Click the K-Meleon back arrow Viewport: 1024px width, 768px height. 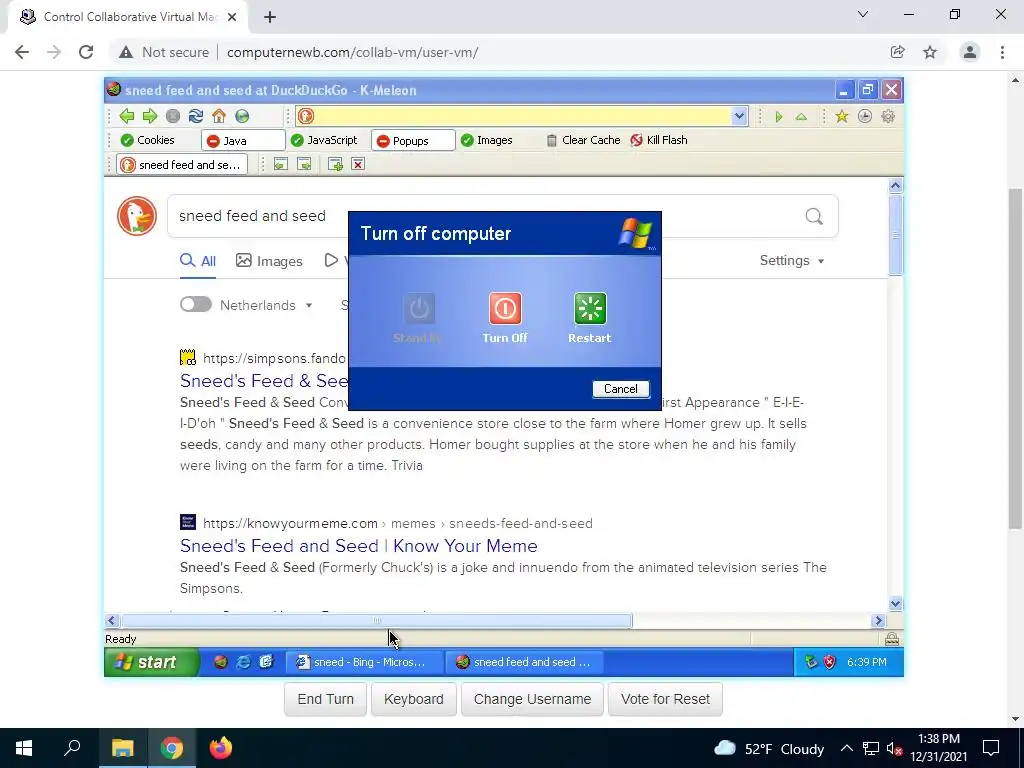[127, 116]
